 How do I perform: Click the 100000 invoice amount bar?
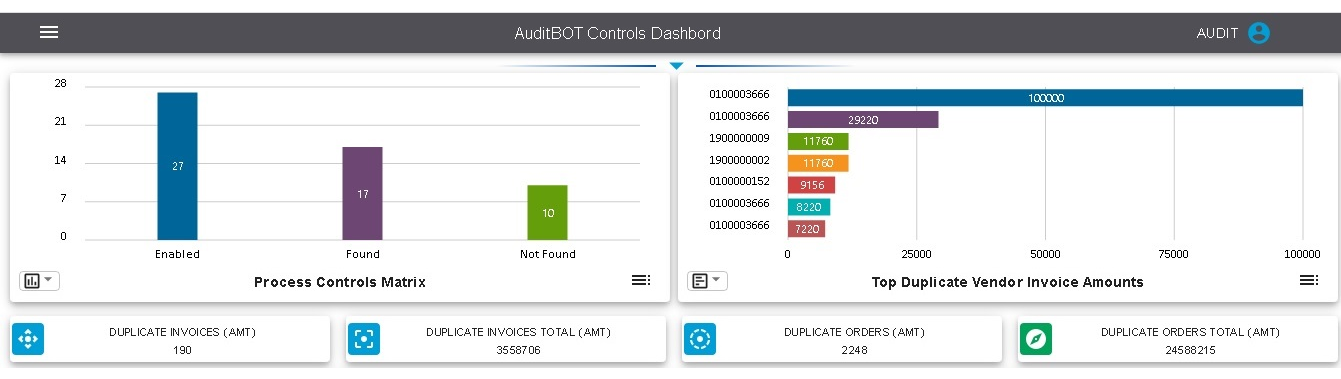pos(1045,98)
